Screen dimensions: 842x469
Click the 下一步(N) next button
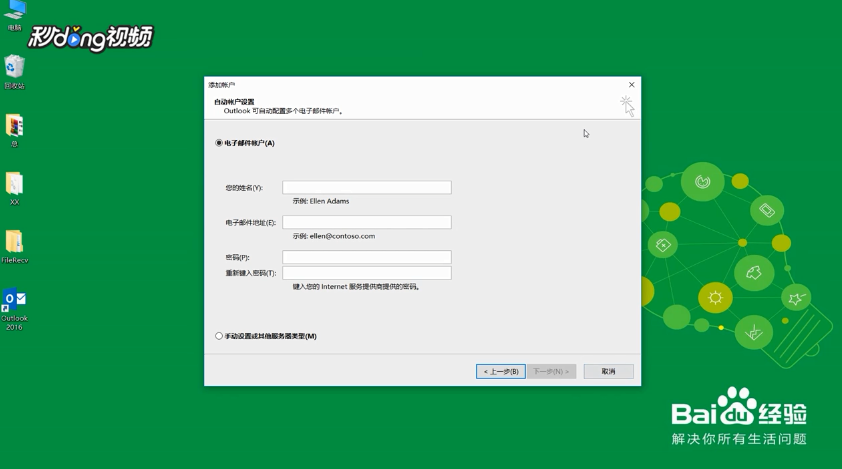pos(551,371)
